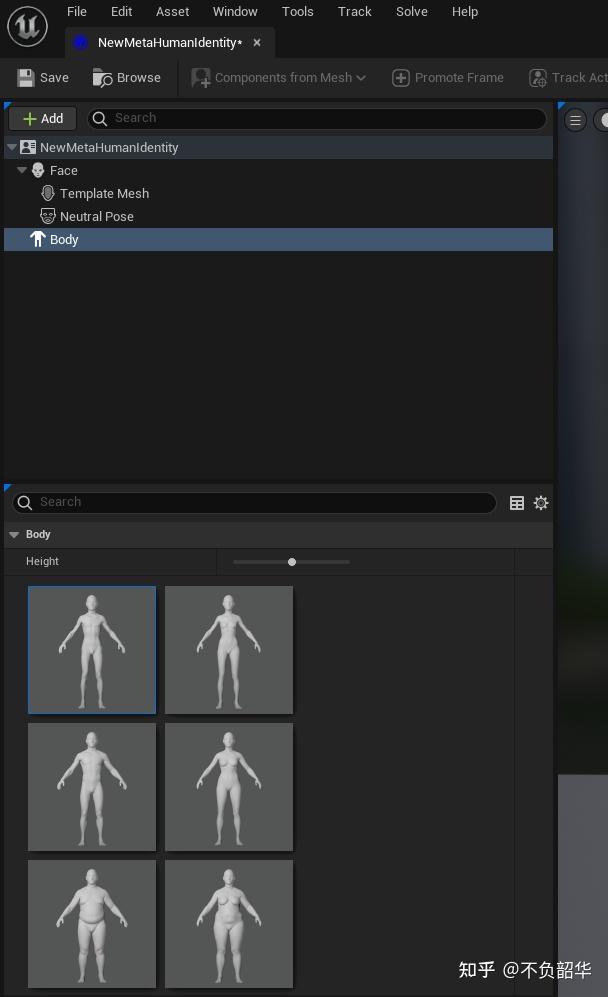Viewport: 608px width, 997px height.
Task: Open the Tools menu
Action: click(x=298, y=11)
